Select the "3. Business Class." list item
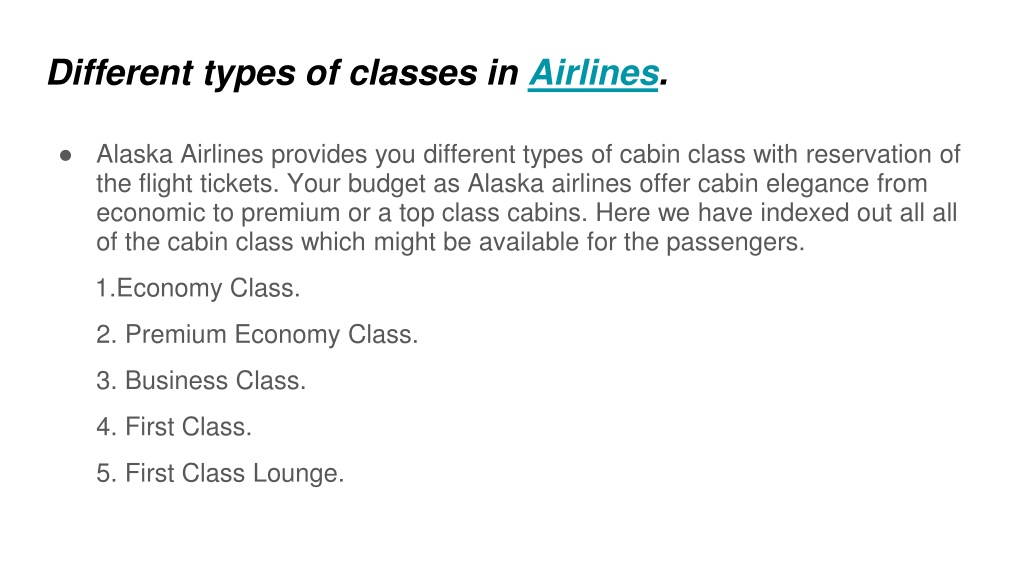This screenshot has height=576, width=1024. pyautogui.click(x=201, y=381)
